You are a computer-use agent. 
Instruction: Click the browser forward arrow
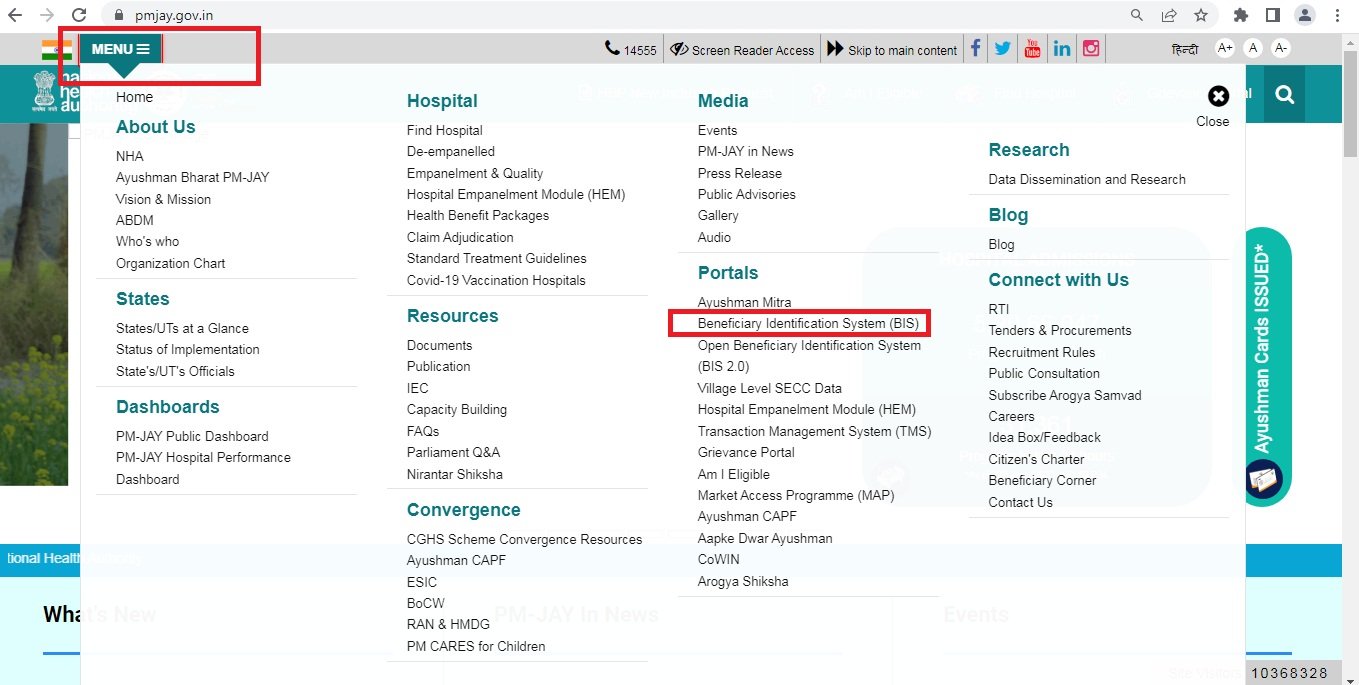tap(47, 15)
